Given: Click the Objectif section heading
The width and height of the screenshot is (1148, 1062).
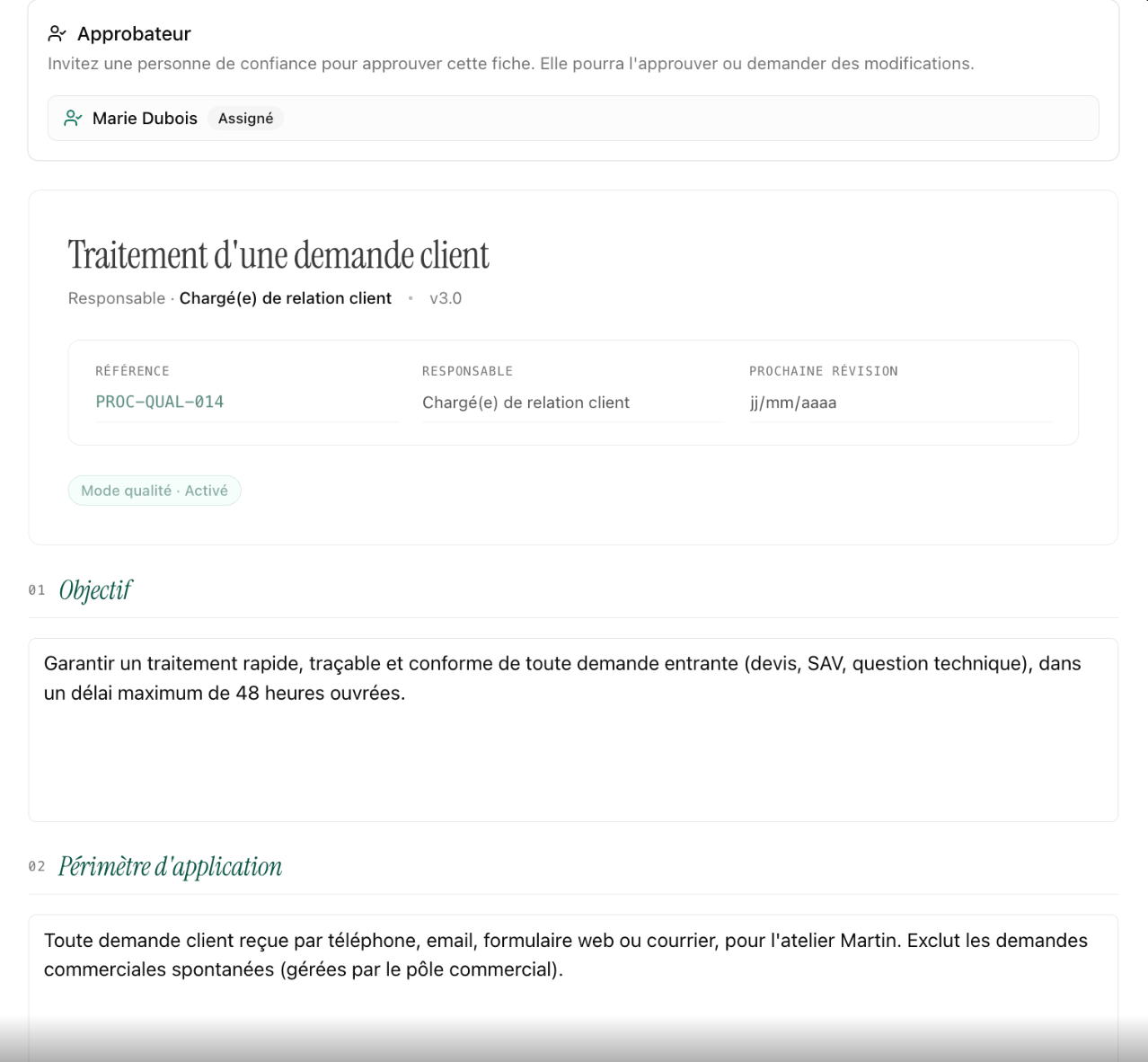Looking at the screenshot, I should pos(95,590).
